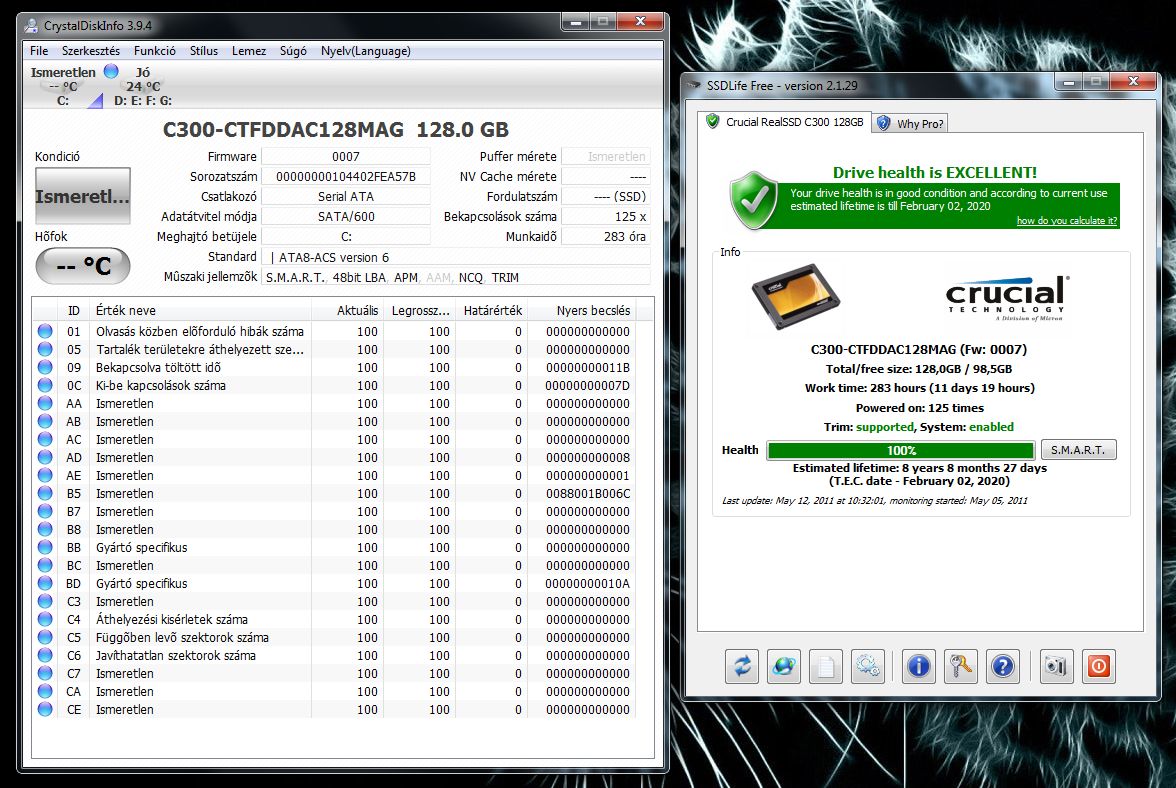
Task: Open the 'how do you calculate it?' link
Action: pyautogui.click(x=1066, y=220)
